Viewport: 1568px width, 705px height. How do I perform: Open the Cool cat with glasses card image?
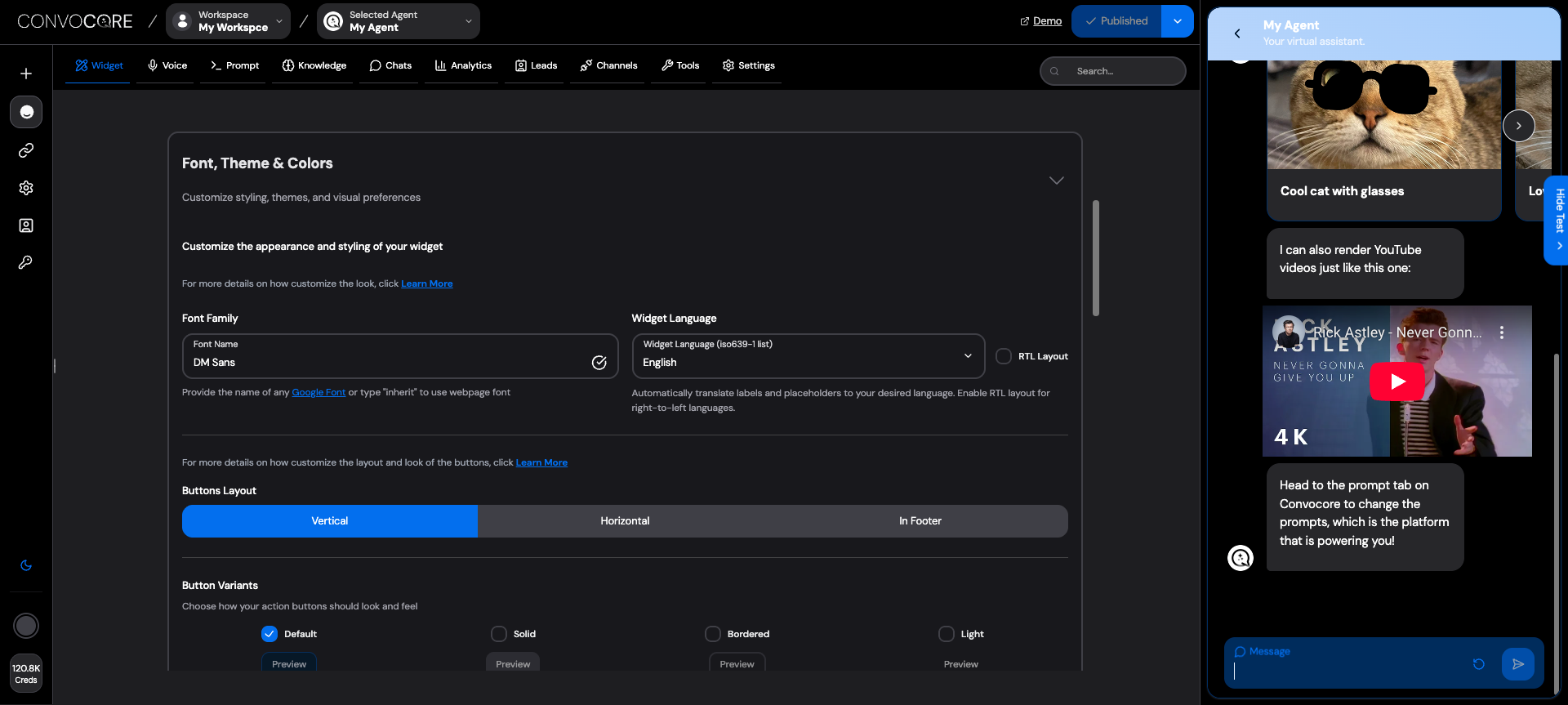click(1383, 114)
